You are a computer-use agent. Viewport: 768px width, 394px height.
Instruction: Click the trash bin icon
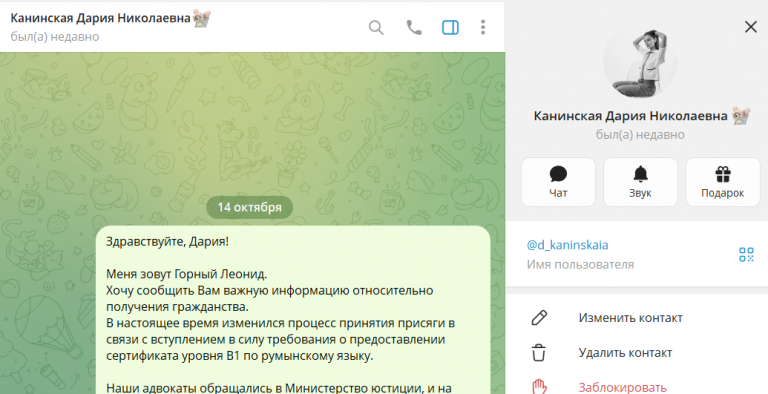tap(539, 353)
